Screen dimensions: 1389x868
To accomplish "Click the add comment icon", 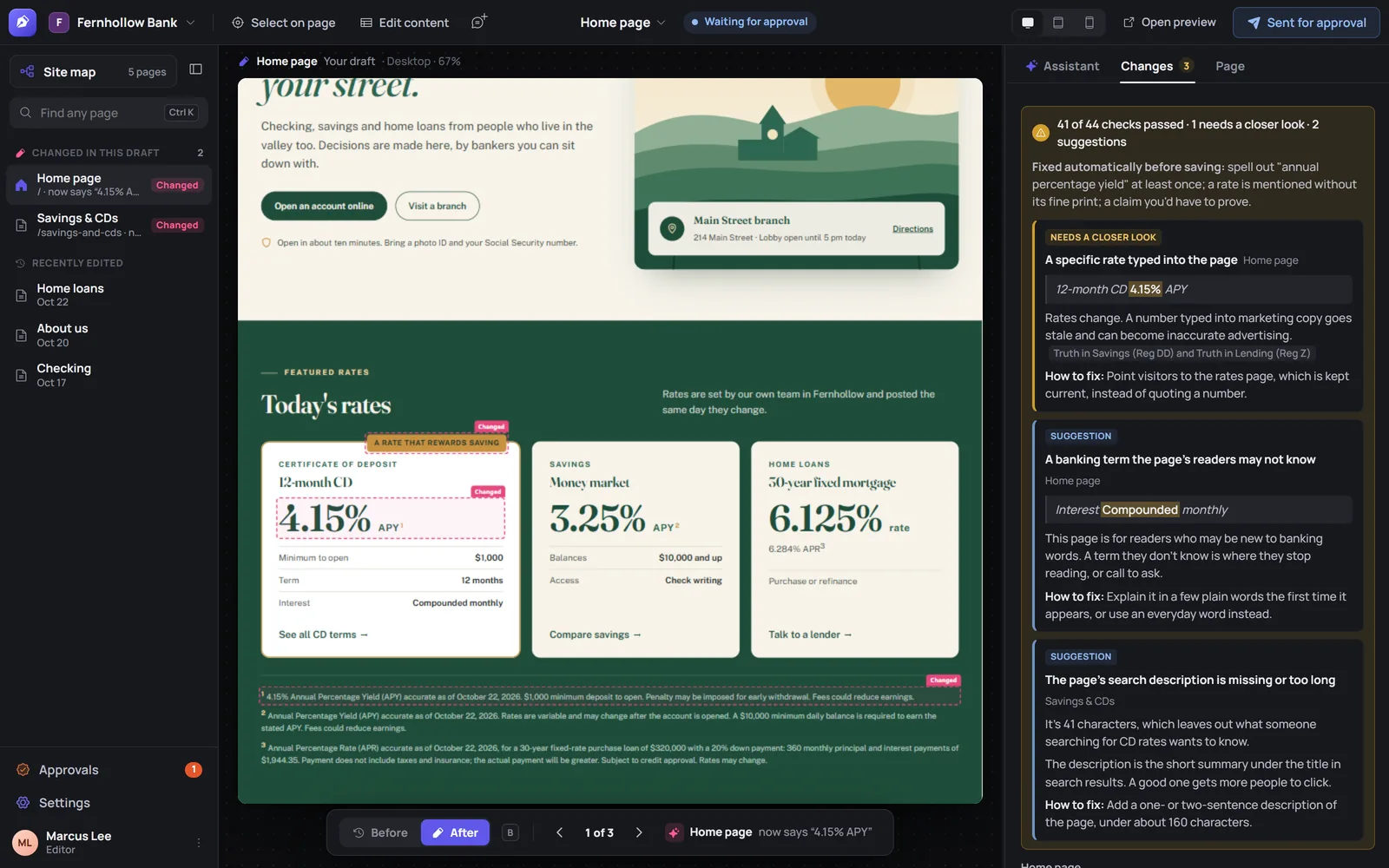I will 478,23.
